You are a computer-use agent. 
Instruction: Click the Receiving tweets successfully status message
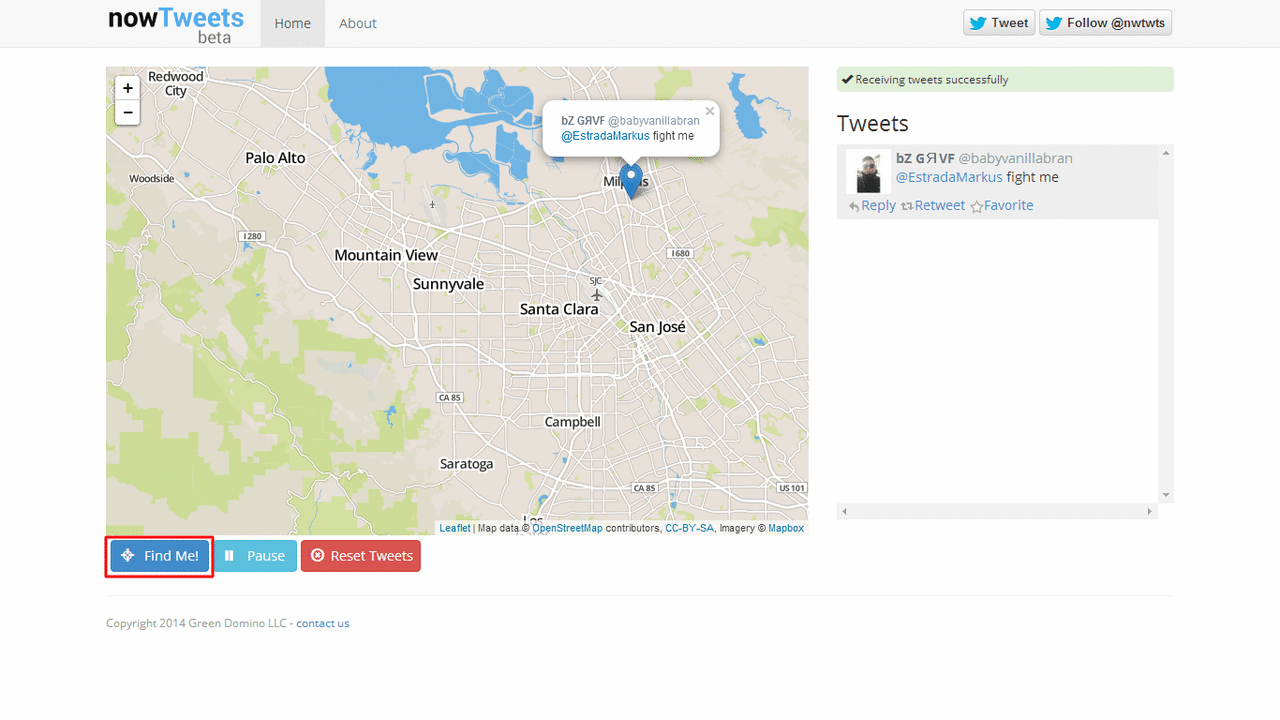point(1005,80)
